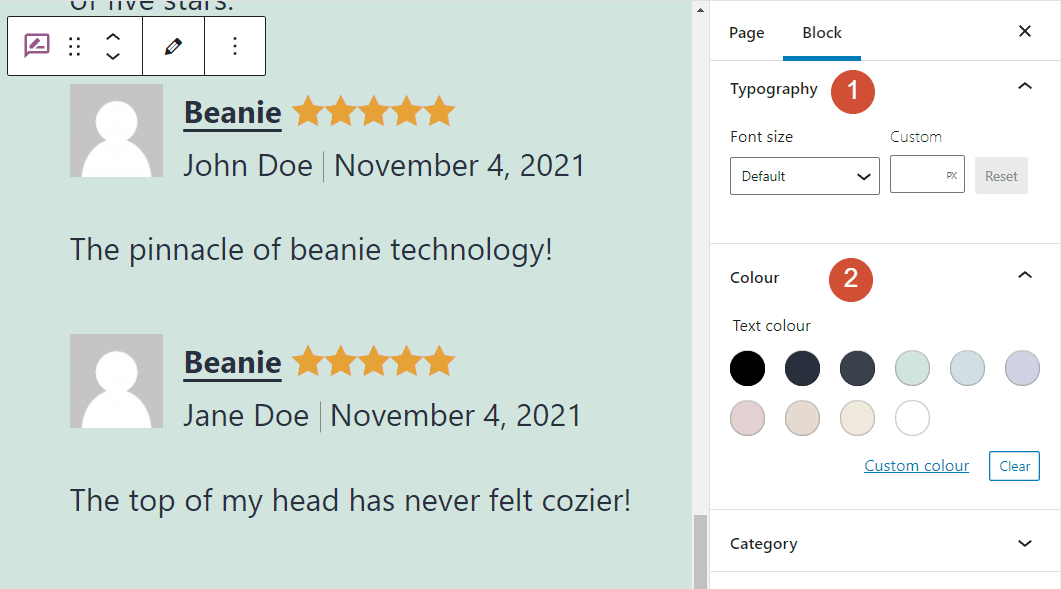Select the black text colour swatch
Screen dimensions: 1061x589
[747, 368]
